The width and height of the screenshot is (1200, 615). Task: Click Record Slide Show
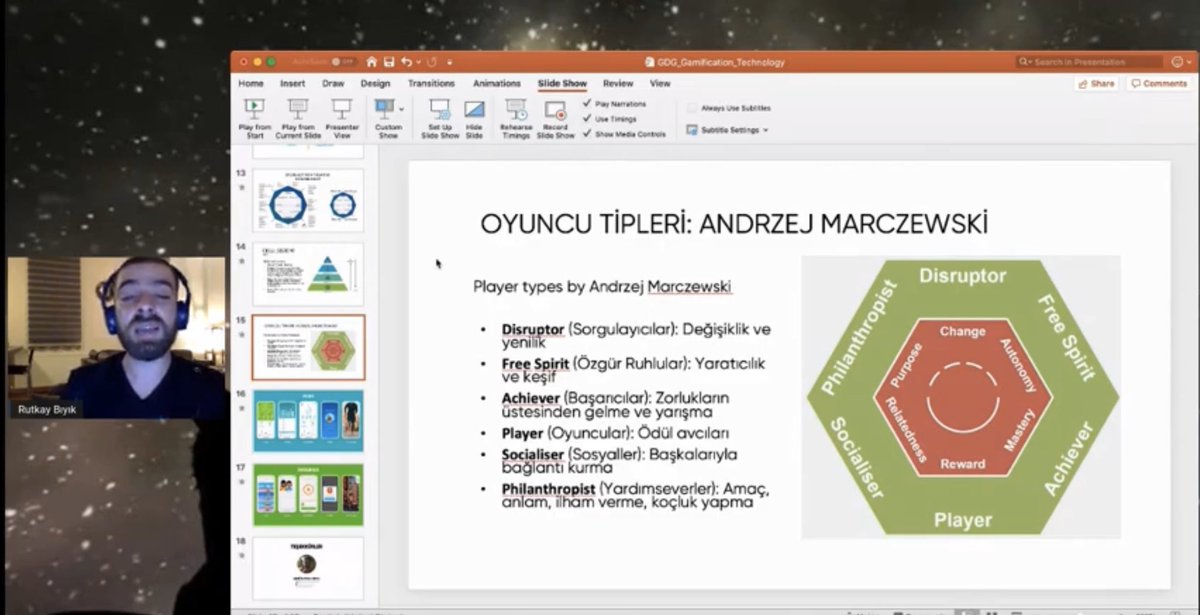[556, 118]
